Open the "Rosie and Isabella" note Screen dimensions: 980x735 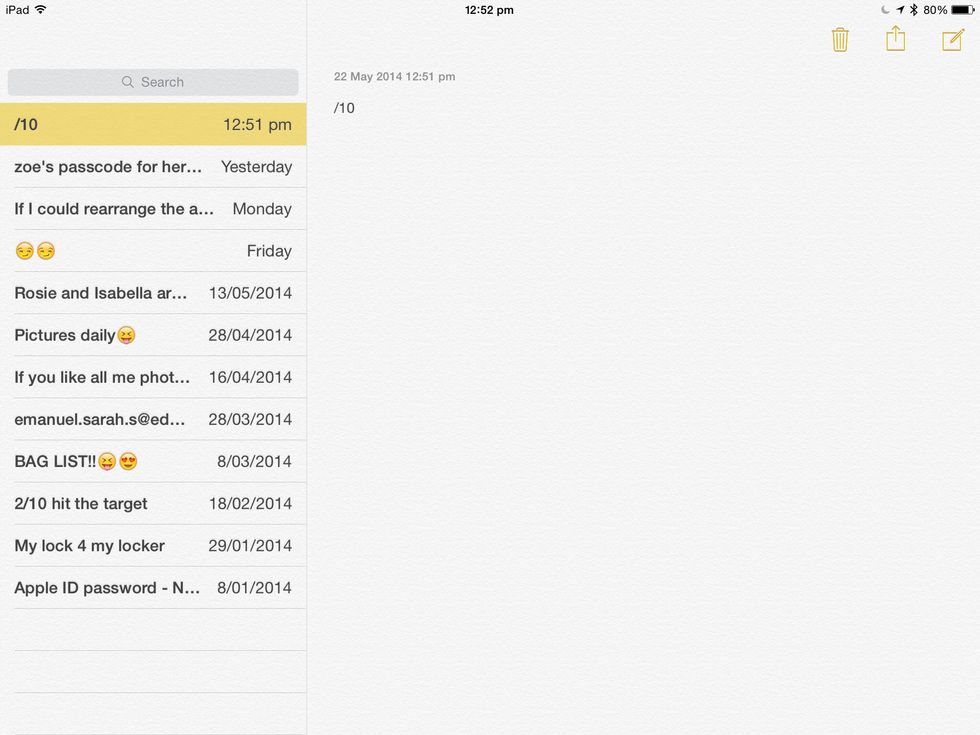[x=153, y=293]
